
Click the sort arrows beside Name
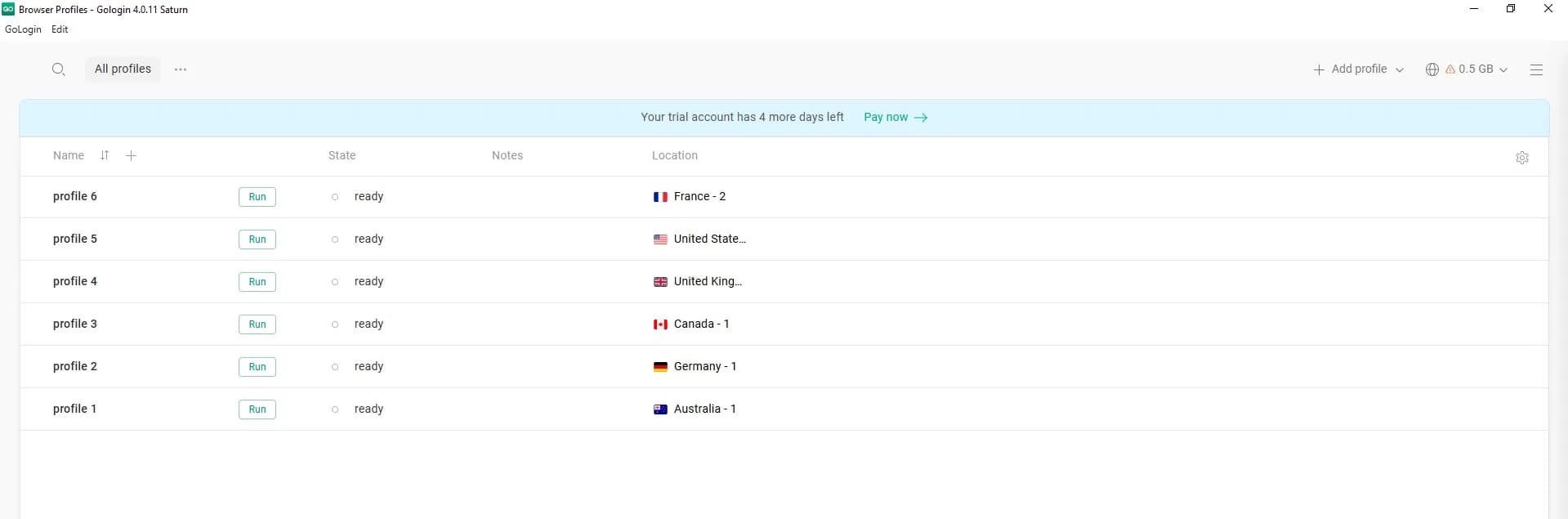[x=105, y=155]
